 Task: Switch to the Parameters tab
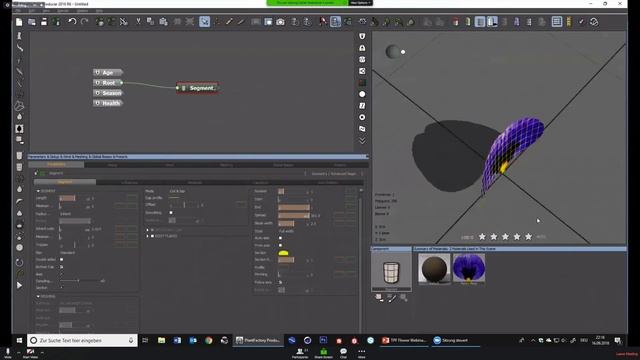[56, 164]
